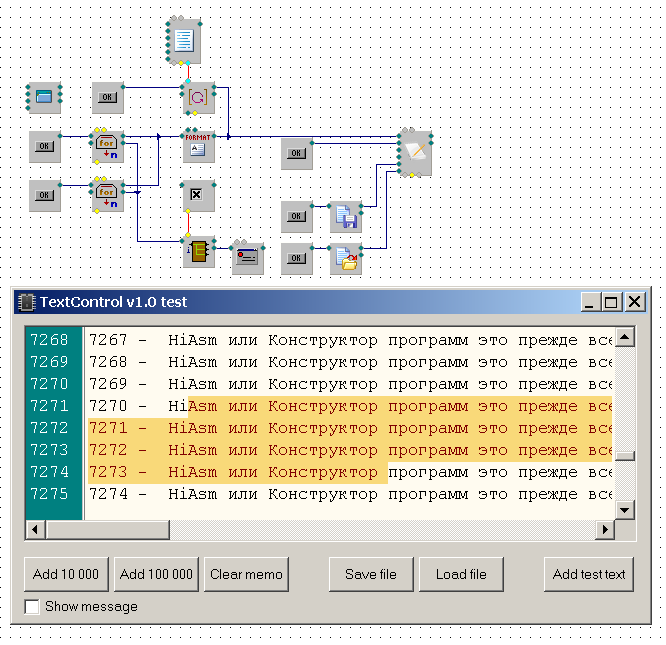
Task: Select the OK button wired to lower For
Action: [x=45, y=195]
